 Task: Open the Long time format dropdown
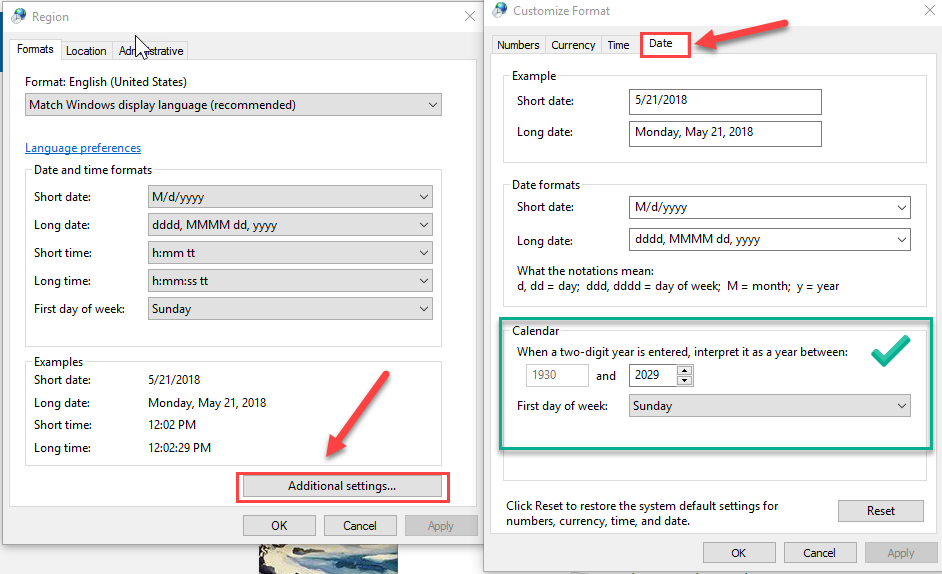(290, 281)
